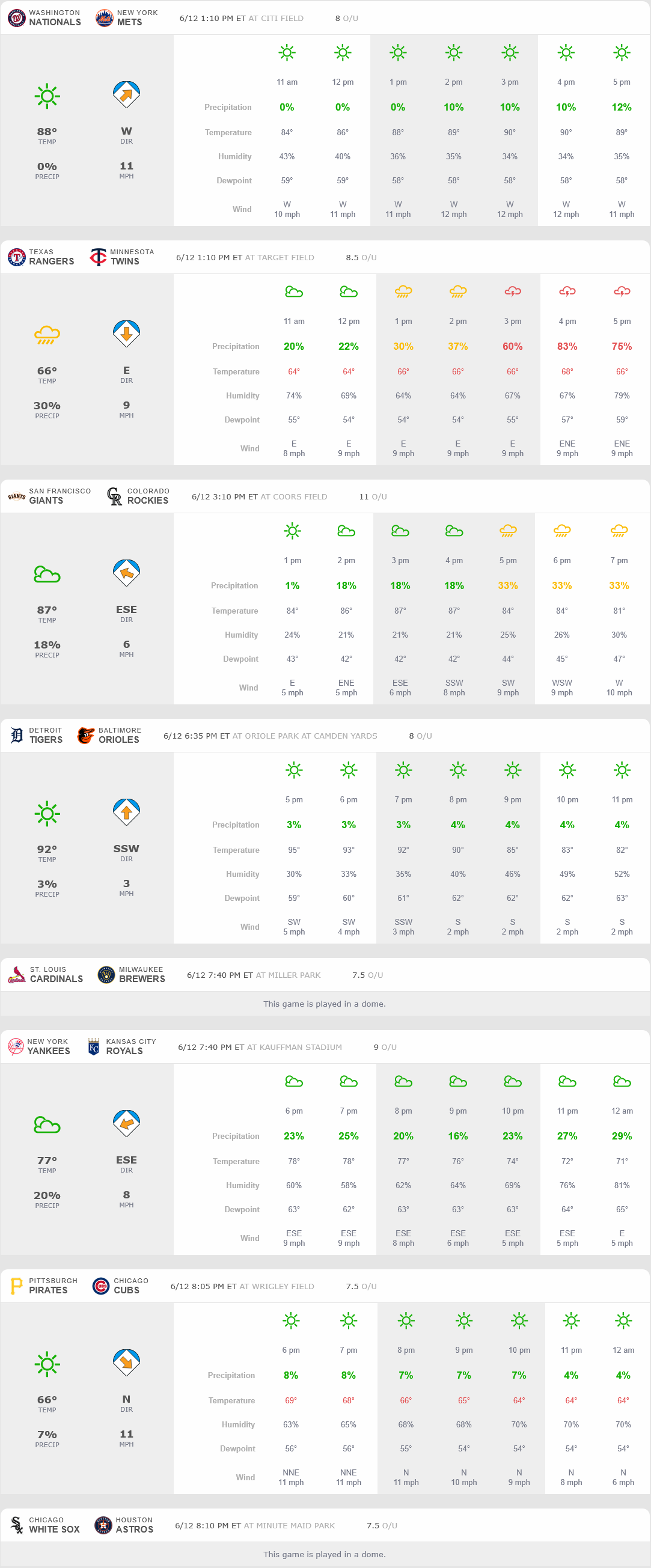Click the Kauffman Stadium game time header
This screenshot has height=1568, width=651.
260,1047
